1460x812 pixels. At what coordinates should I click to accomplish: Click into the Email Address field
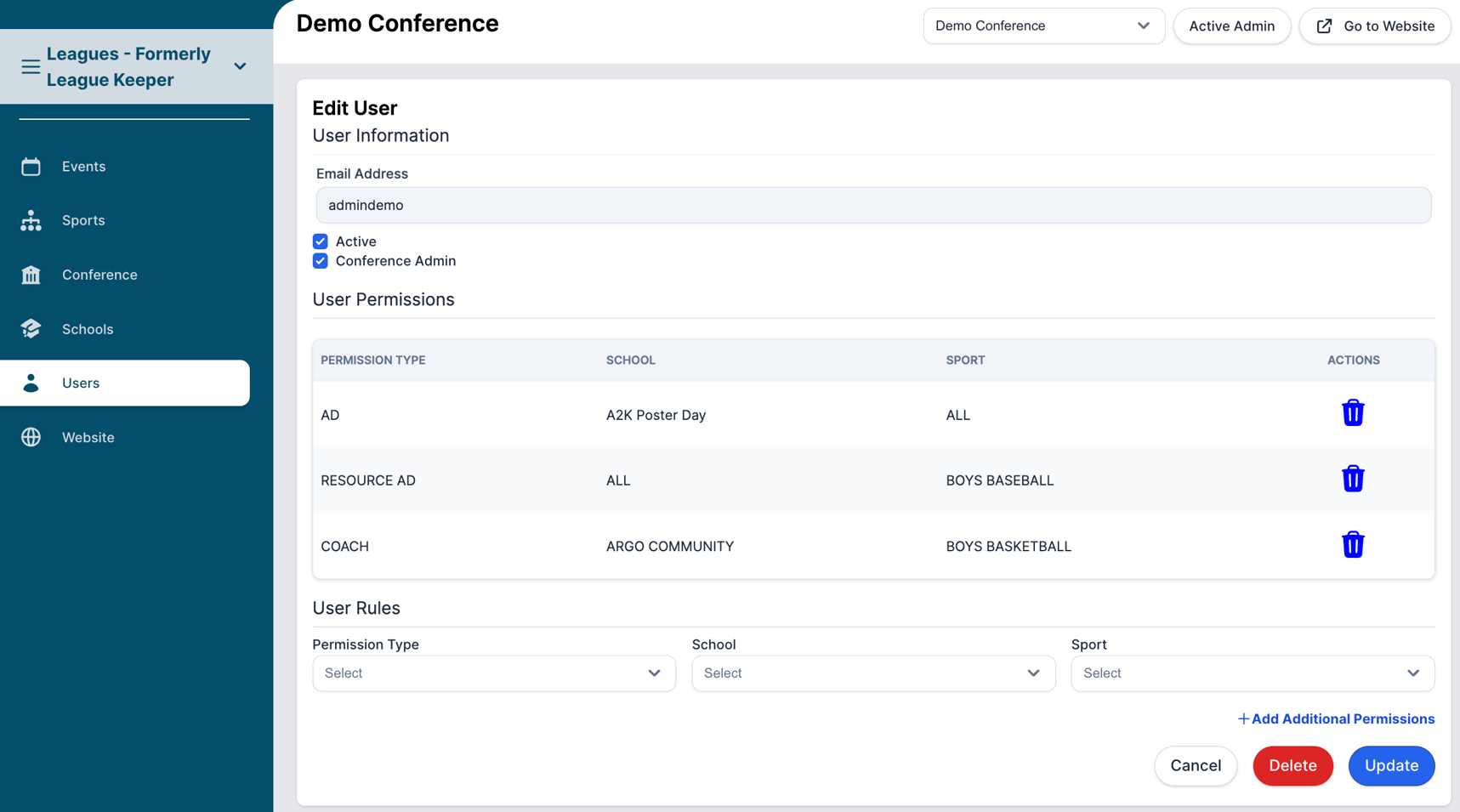[872, 206]
